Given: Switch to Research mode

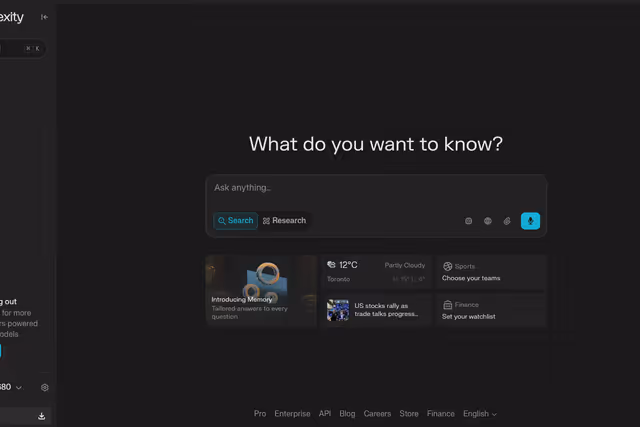Looking at the screenshot, I should click(x=284, y=221).
